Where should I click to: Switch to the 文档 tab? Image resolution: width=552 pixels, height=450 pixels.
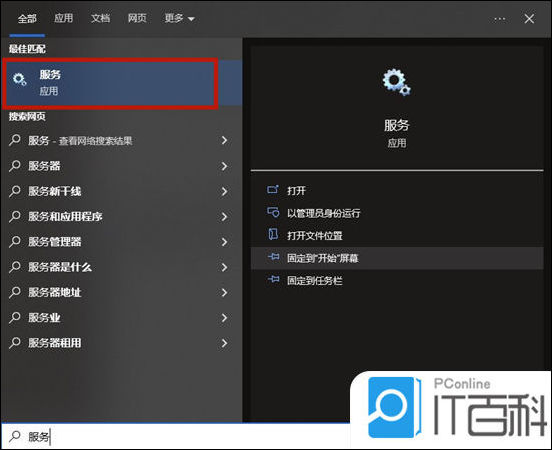click(100, 18)
